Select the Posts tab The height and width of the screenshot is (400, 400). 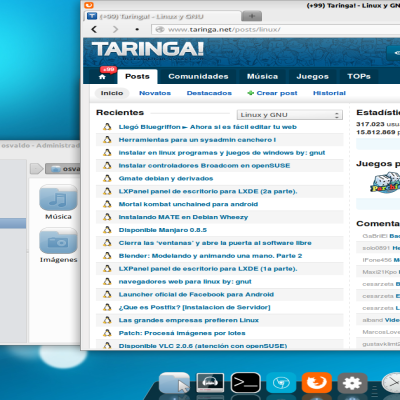click(137, 76)
